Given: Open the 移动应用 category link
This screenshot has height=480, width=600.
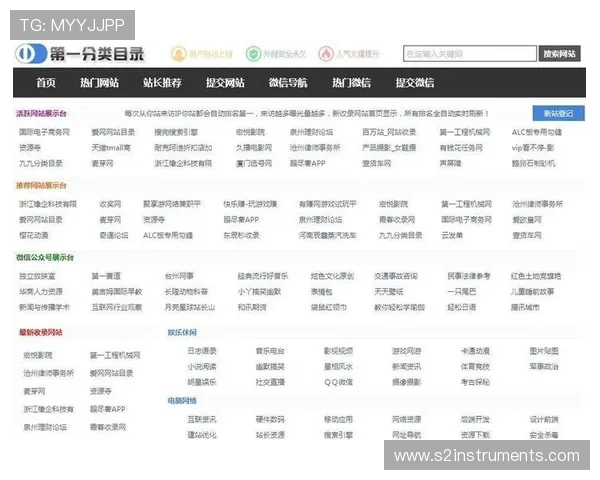Looking at the screenshot, I should click(338, 420).
